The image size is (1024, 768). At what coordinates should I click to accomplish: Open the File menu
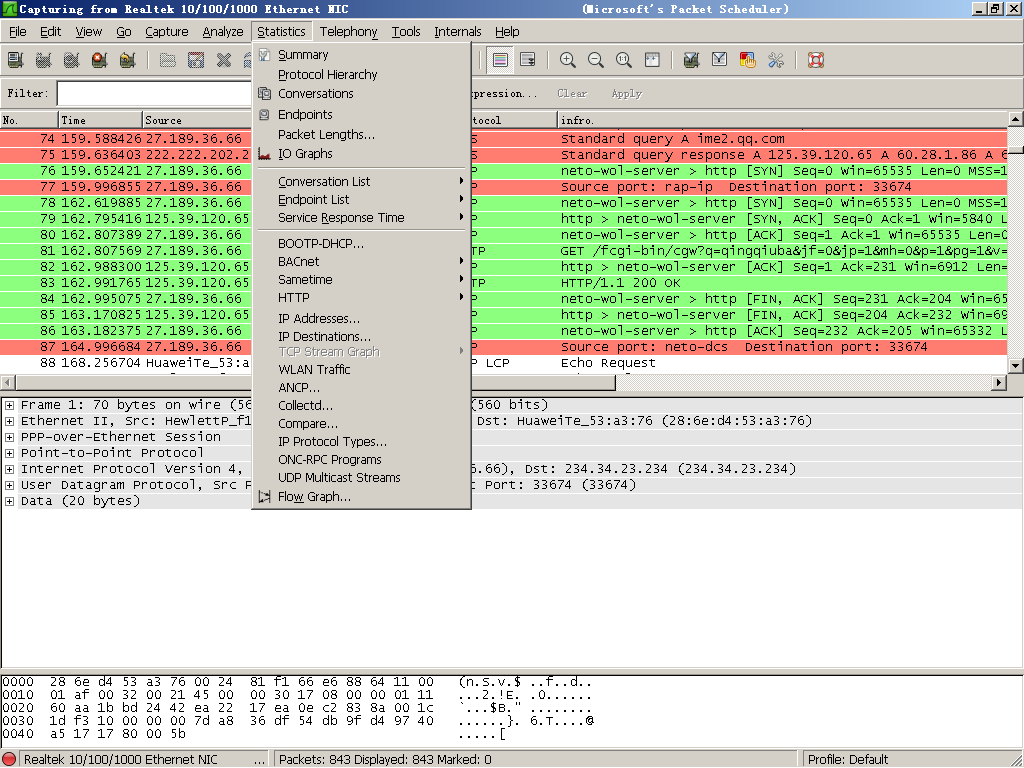pos(18,31)
